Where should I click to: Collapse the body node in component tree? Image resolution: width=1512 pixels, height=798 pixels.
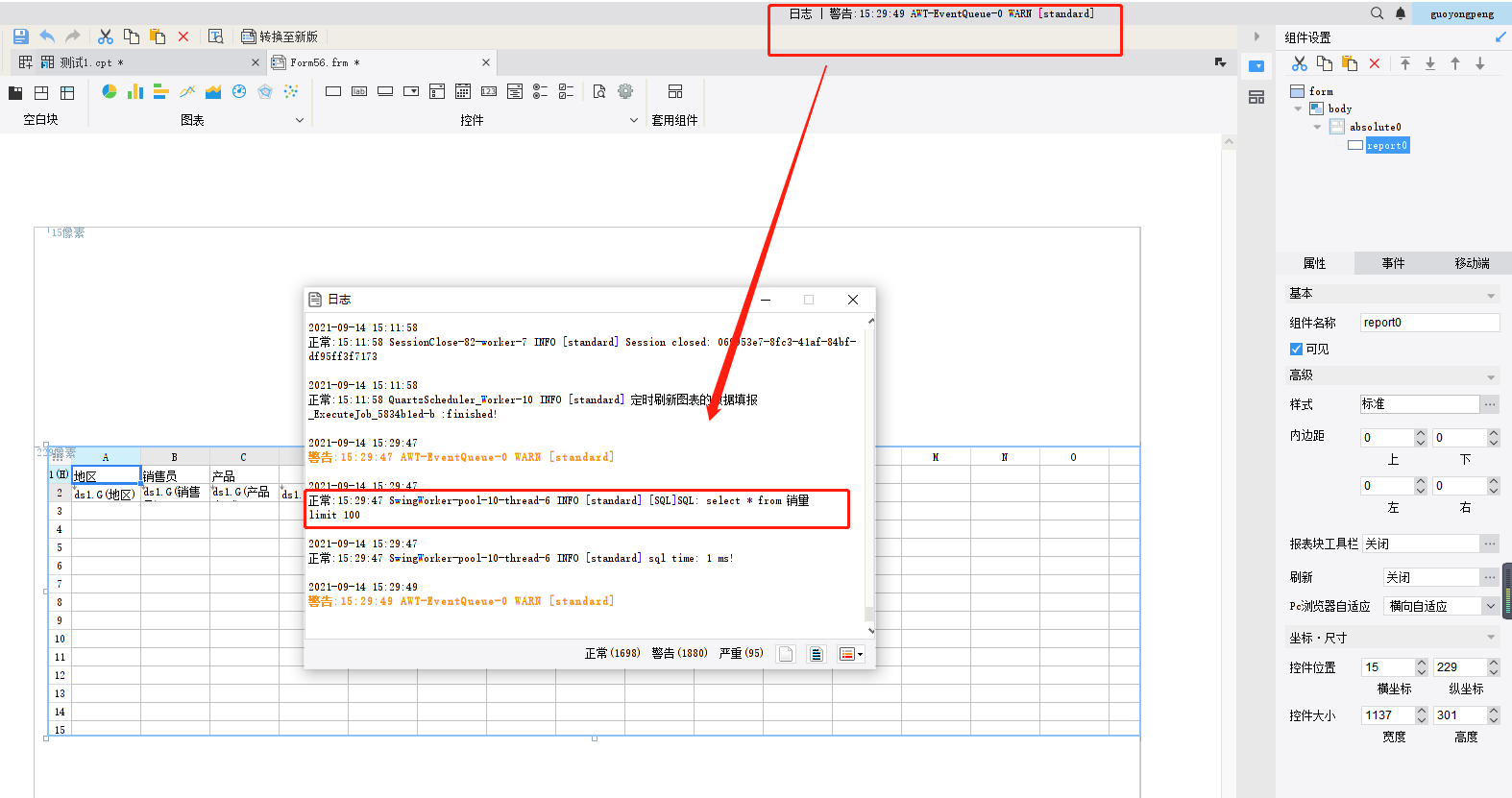(x=1298, y=109)
